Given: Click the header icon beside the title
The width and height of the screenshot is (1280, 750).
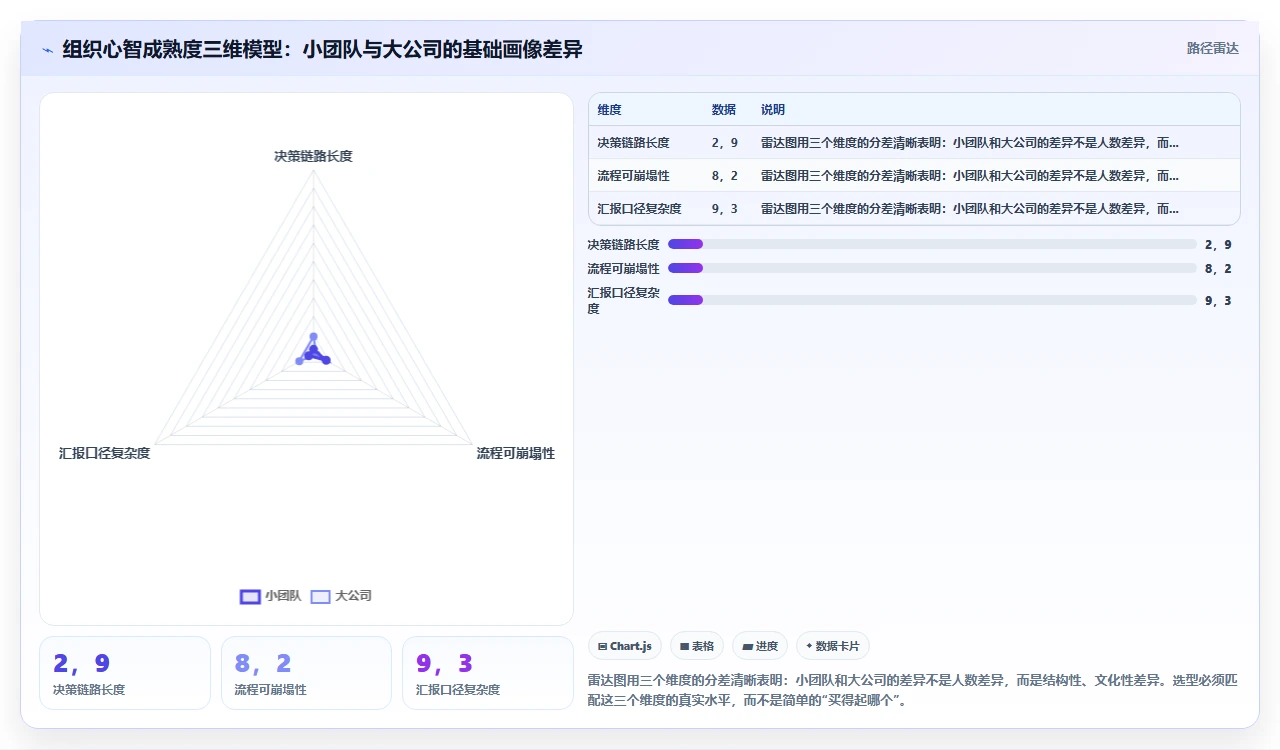Looking at the screenshot, I should coord(47,49).
